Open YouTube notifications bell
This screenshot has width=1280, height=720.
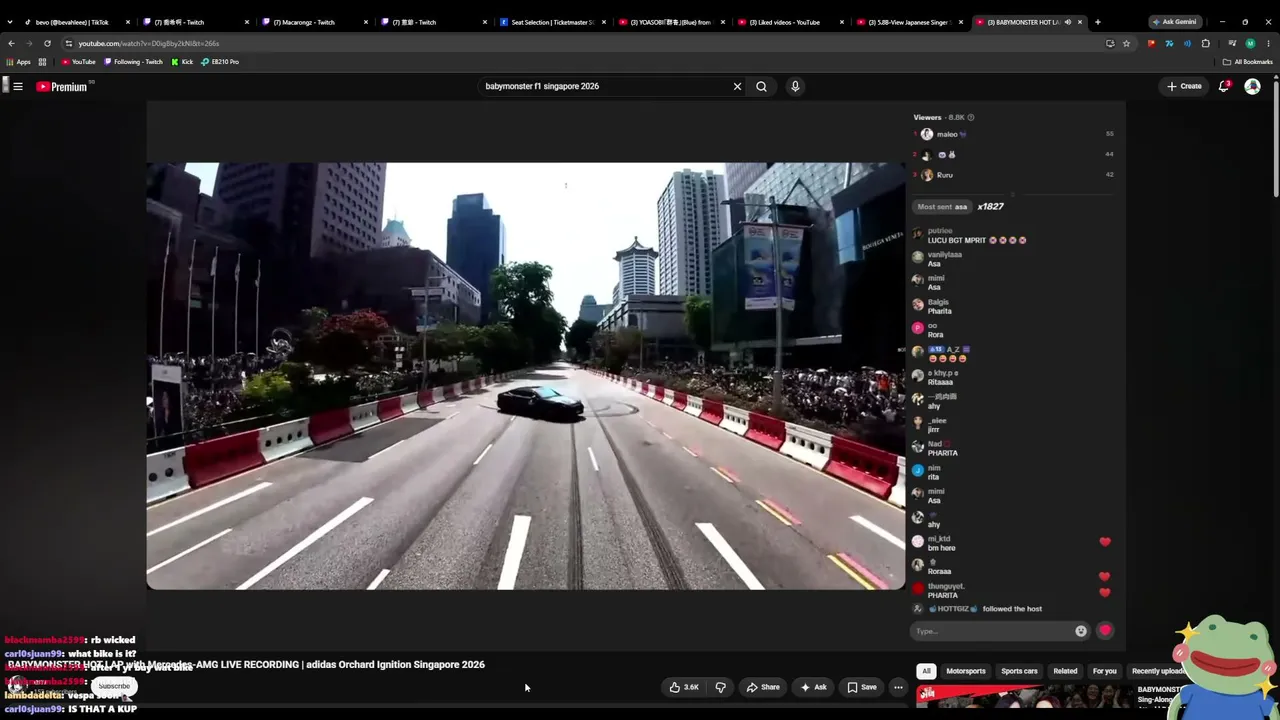pyautogui.click(x=1224, y=87)
